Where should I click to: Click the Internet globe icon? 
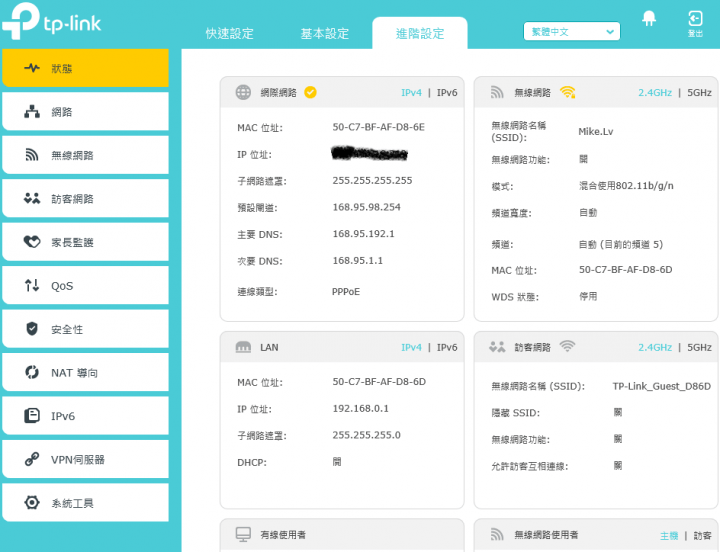243,92
